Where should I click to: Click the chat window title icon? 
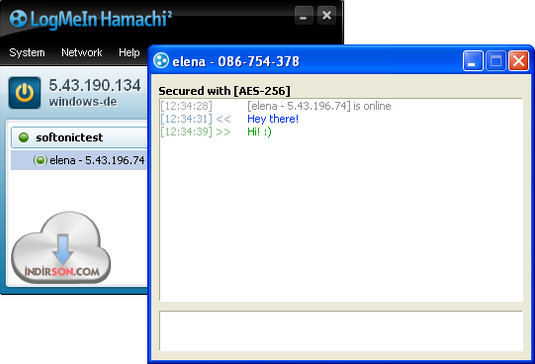pyautogui.click(x=161, y=61)
